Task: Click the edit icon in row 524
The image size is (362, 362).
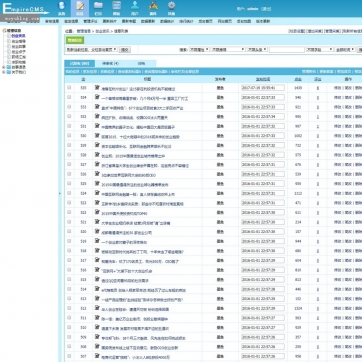Action: click(97, 193)
